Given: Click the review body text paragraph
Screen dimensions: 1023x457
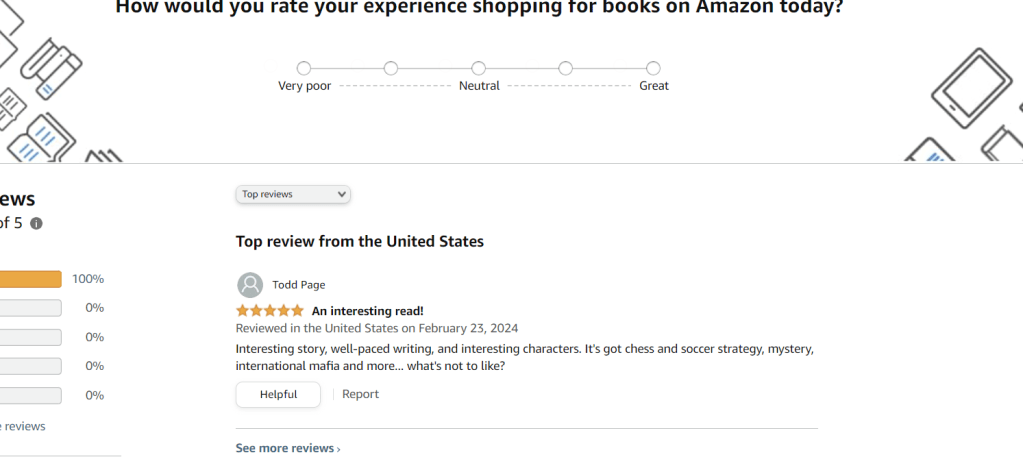Looking at the screenshot, I should click(x=525, y=357).
